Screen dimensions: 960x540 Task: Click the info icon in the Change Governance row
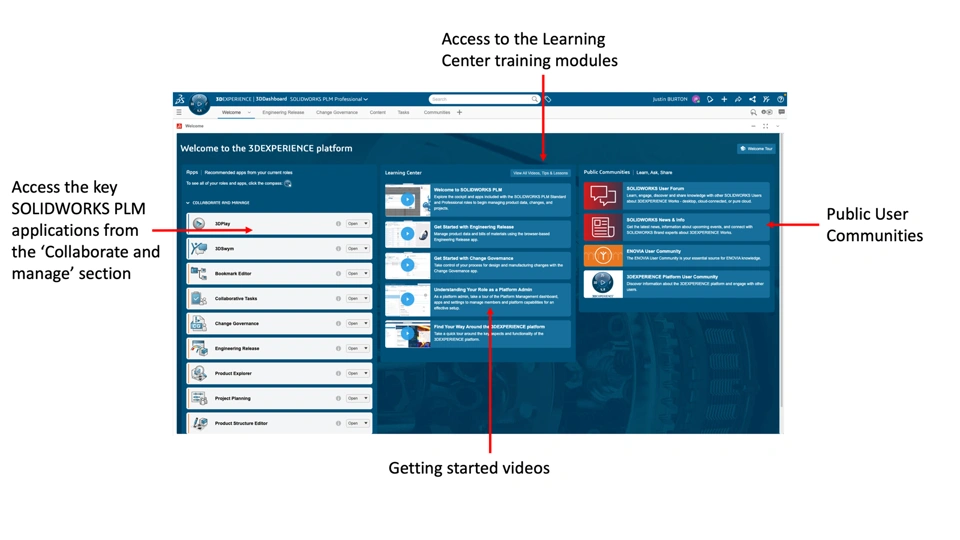coord(338,323)
